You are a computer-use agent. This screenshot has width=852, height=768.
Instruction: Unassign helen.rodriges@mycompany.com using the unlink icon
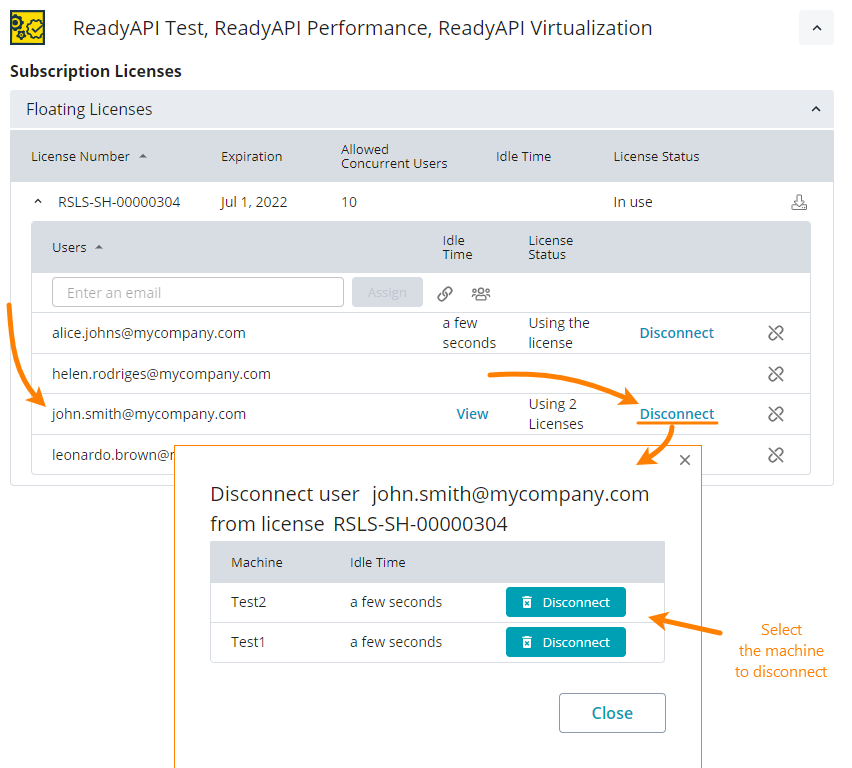(775, 374)
